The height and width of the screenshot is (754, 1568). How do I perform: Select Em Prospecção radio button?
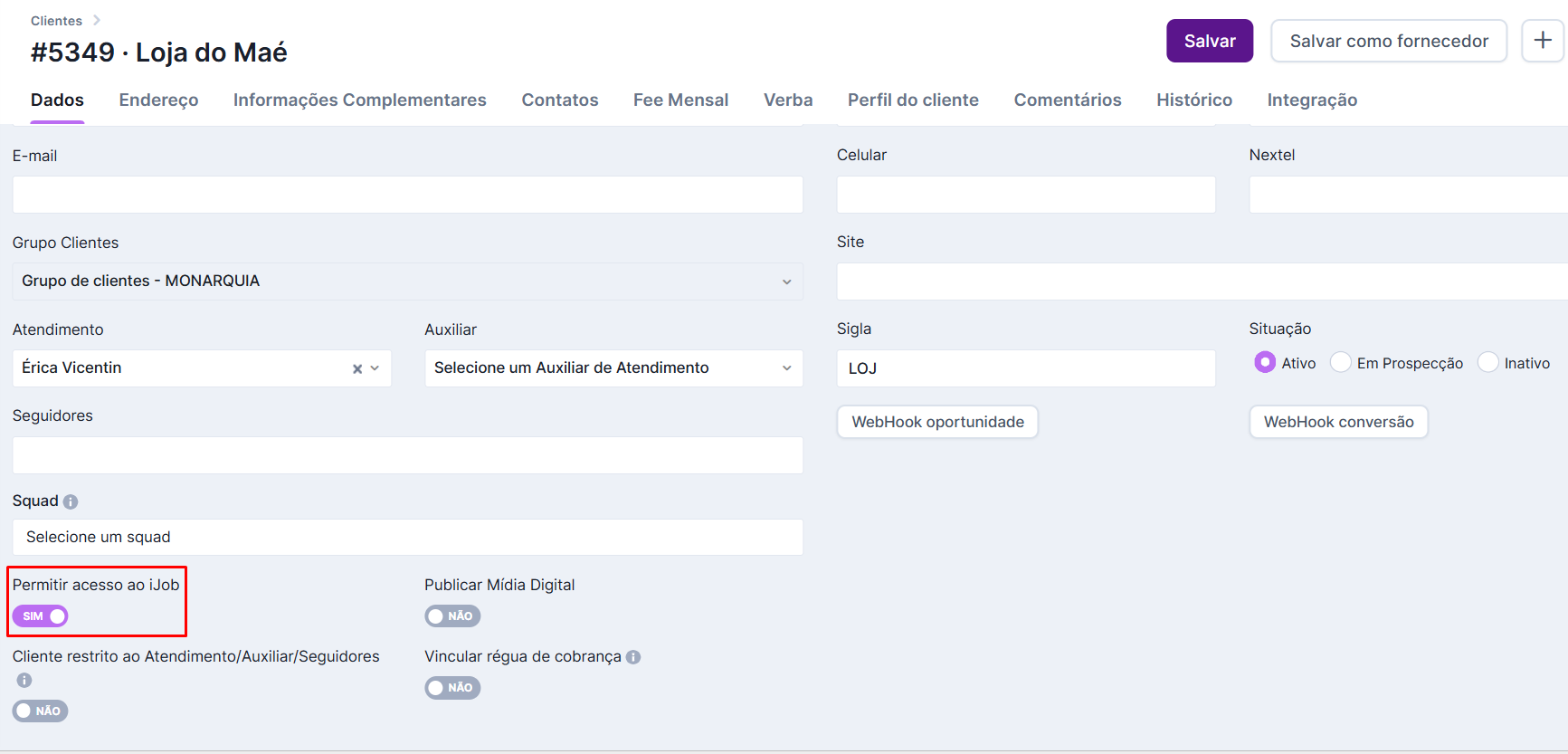(1341, 363)
